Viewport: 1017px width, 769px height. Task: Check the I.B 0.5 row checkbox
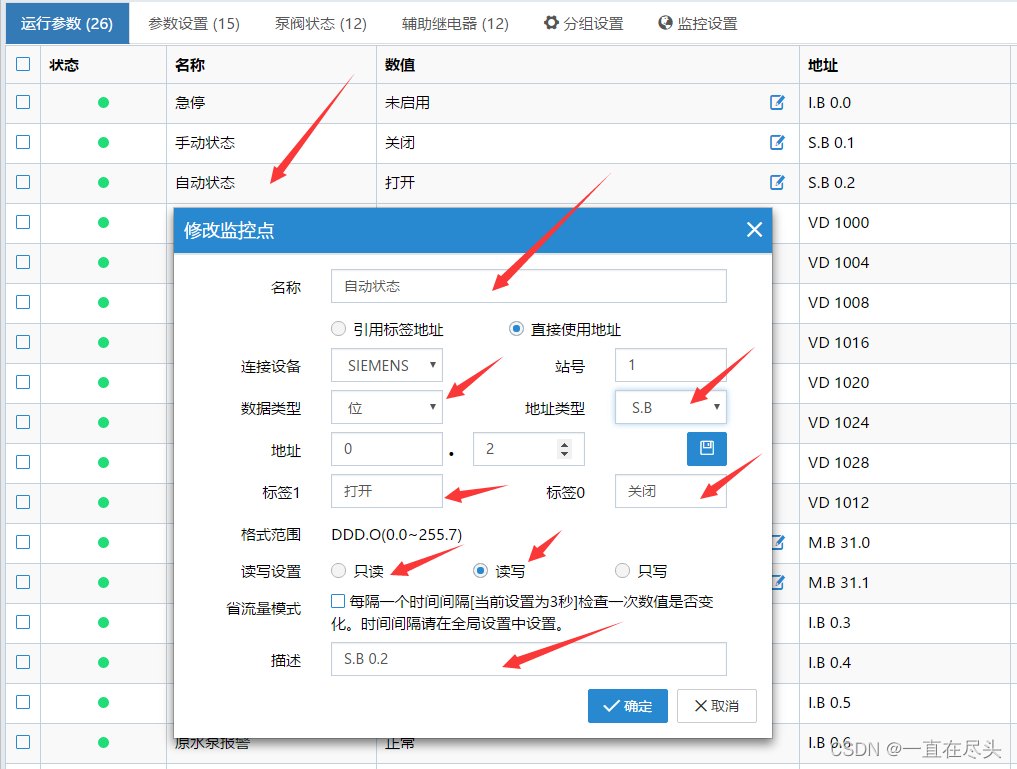[x=23, y=702]
